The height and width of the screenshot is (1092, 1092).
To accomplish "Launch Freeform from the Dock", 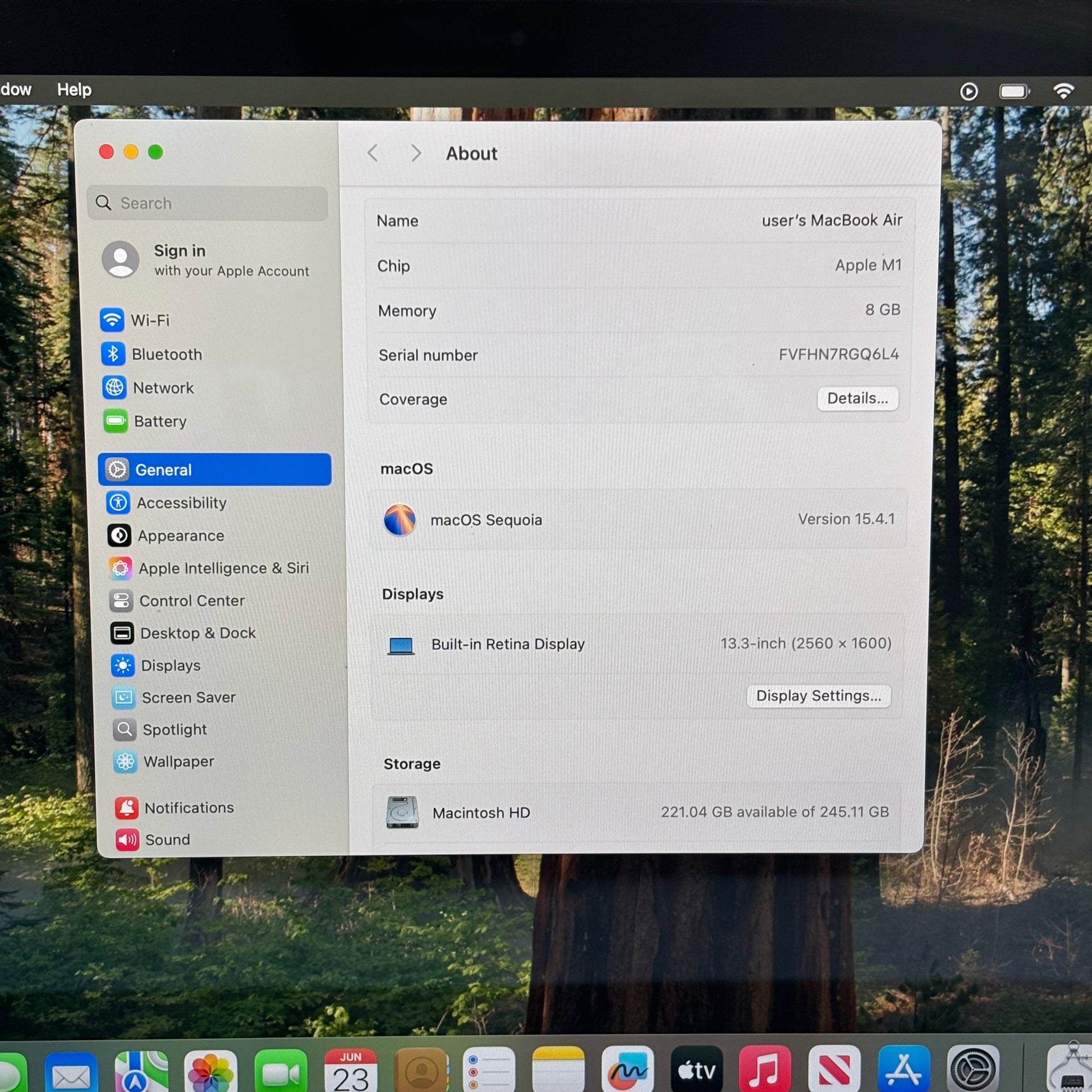I will tap(627, 1069).
